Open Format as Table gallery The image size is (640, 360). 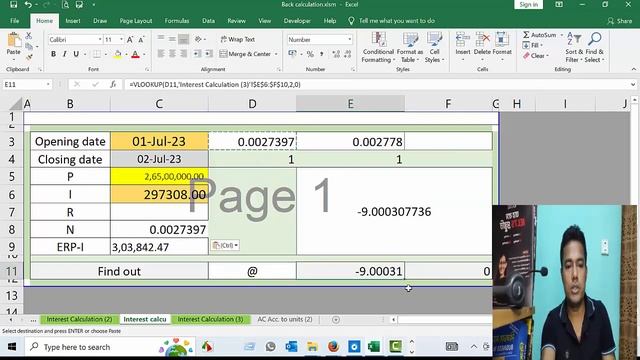(x=409, y=48)
